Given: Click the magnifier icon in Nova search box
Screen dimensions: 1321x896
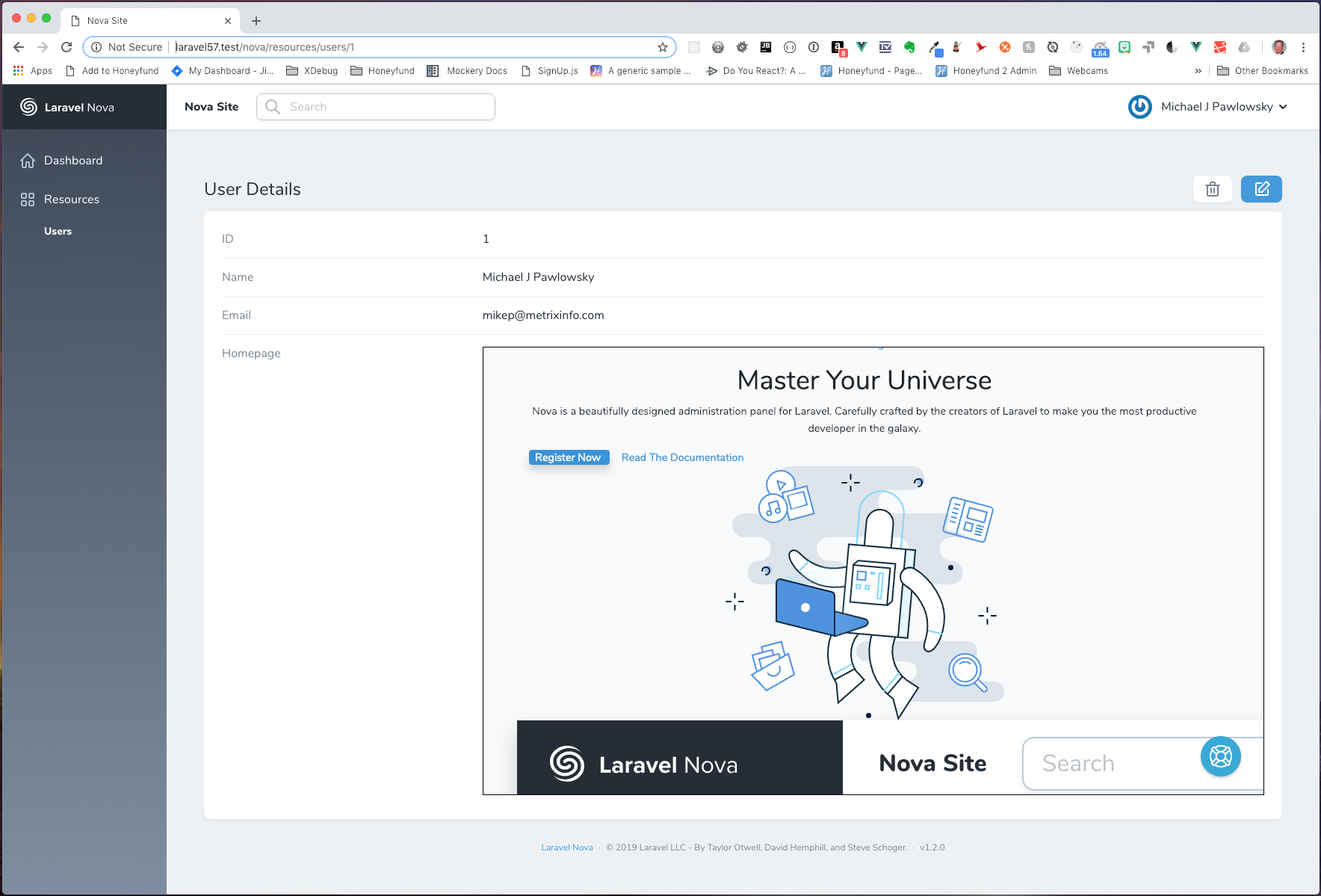Looking at the screenshot, I should coord(273,107).
